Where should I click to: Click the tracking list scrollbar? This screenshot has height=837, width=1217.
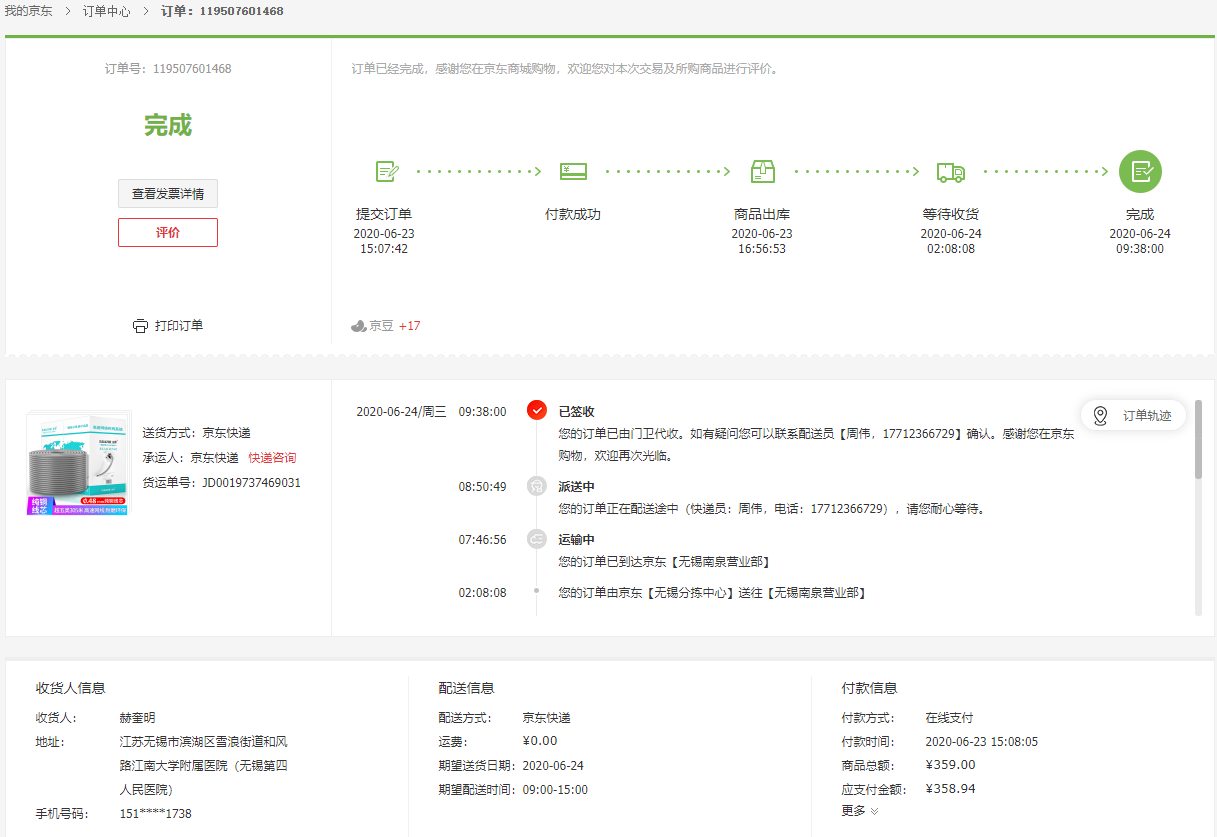coord(1198,440)
